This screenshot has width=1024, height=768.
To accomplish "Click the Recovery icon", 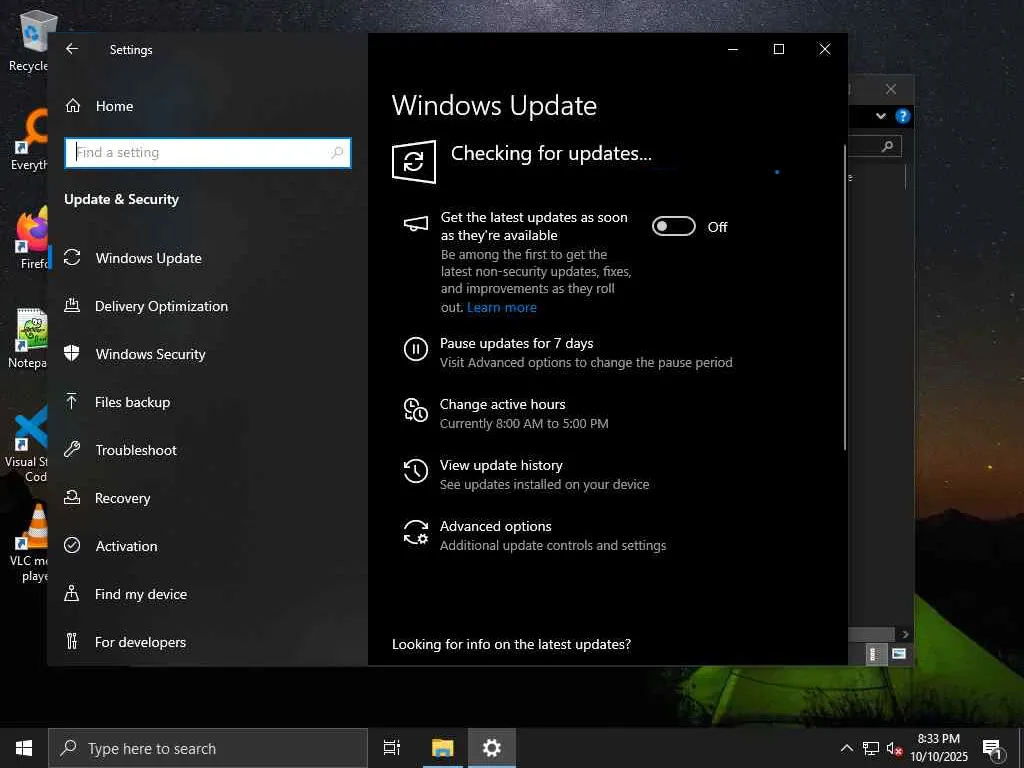I will [x=72, y=497].
